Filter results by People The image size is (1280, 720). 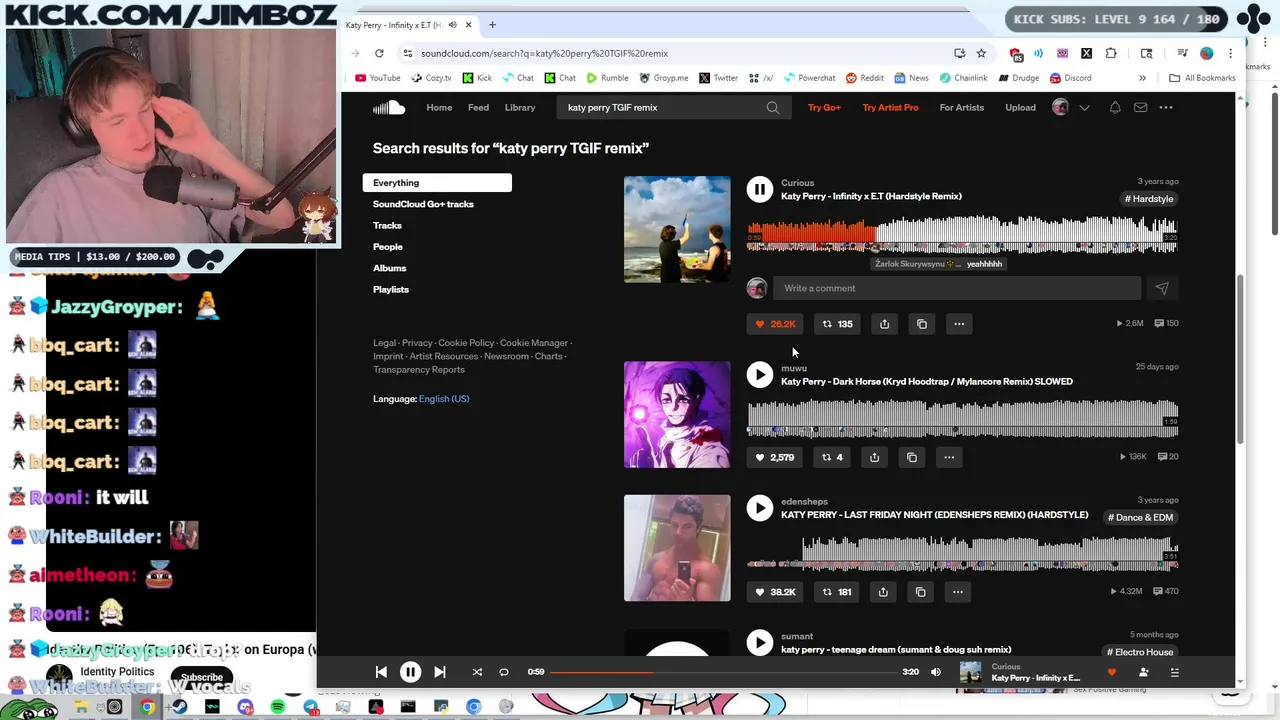(388, 247)
